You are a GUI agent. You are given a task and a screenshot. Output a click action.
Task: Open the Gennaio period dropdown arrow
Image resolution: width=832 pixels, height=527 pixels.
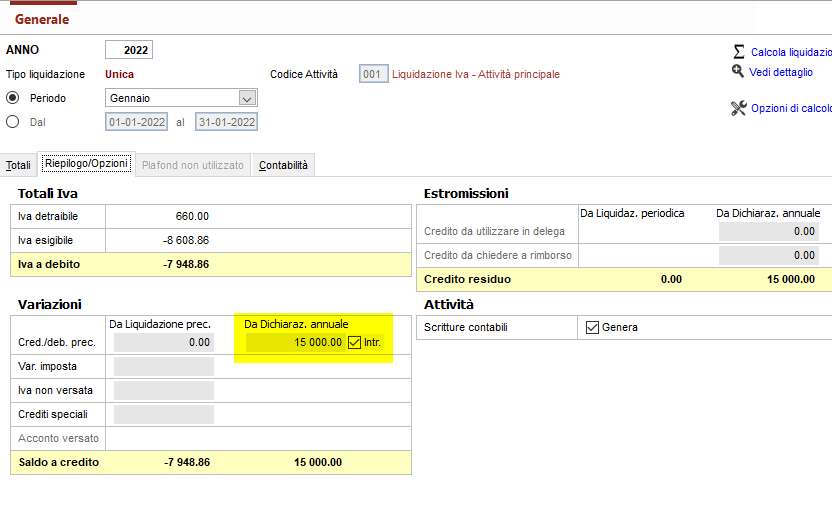click(247, 98)
